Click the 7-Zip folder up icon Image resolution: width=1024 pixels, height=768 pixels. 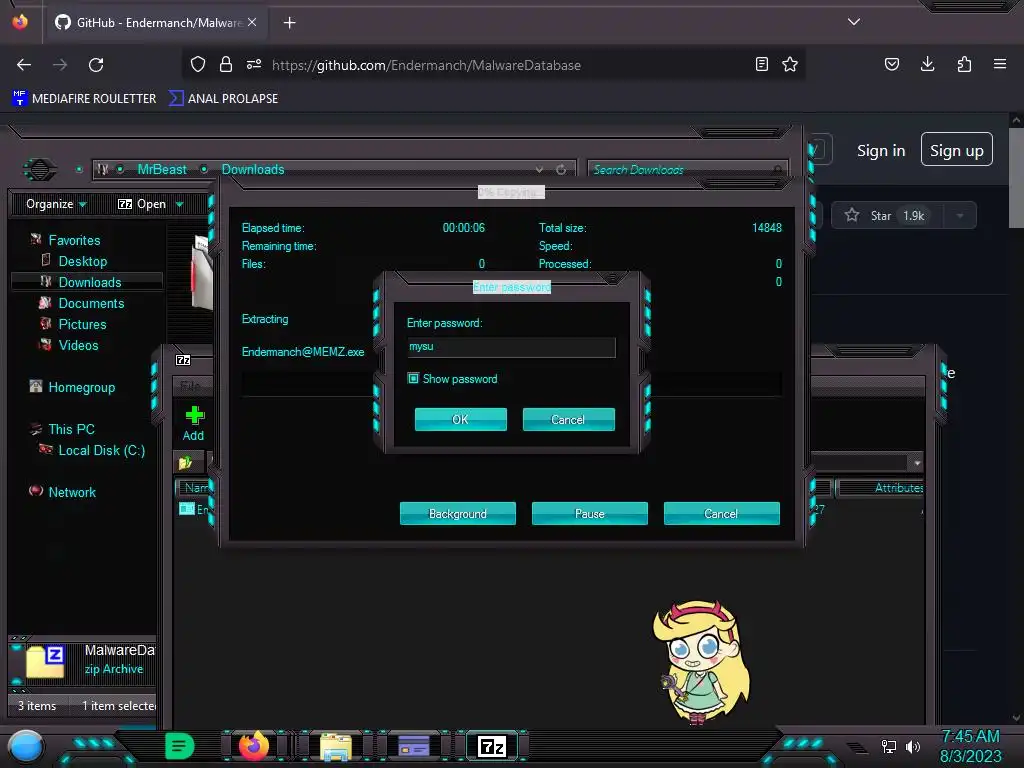[185, 463]
